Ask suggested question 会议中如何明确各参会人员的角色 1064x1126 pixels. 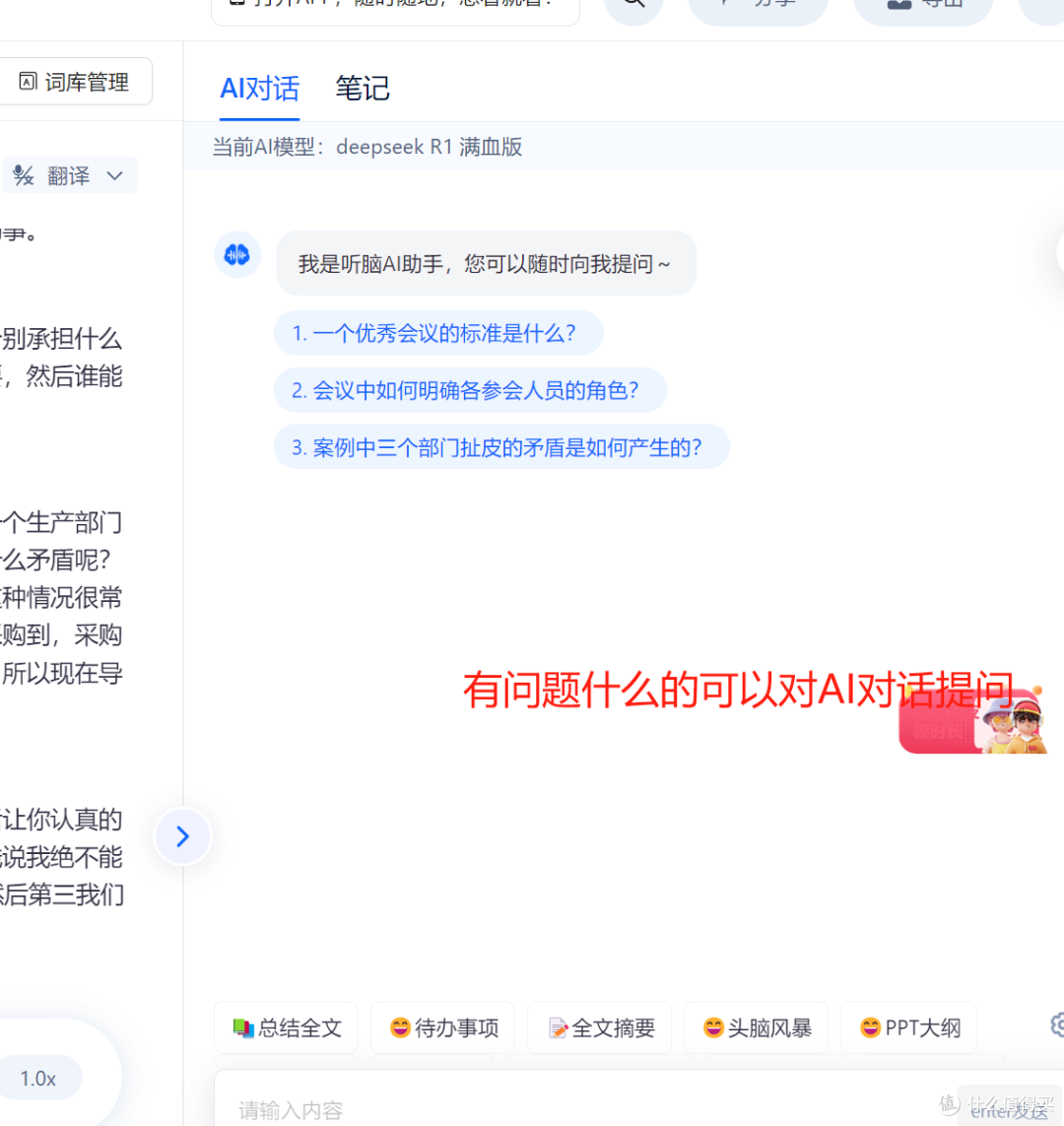(x=470, y=390)
